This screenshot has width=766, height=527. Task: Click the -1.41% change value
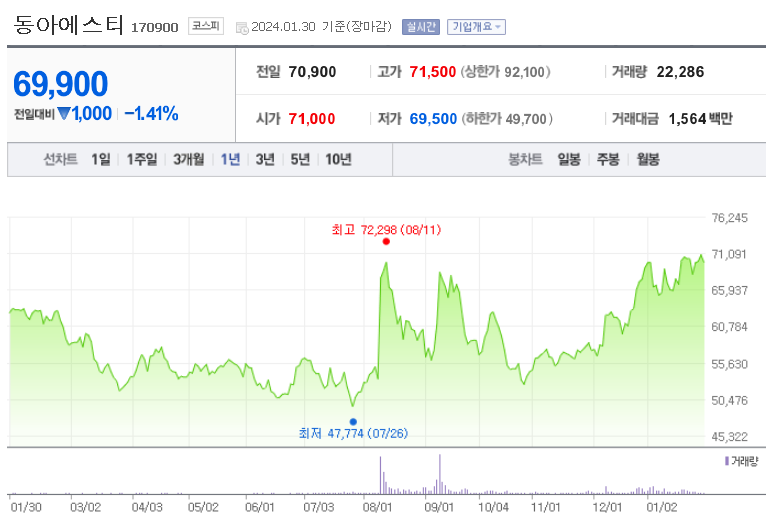click(x=151, y=114)
